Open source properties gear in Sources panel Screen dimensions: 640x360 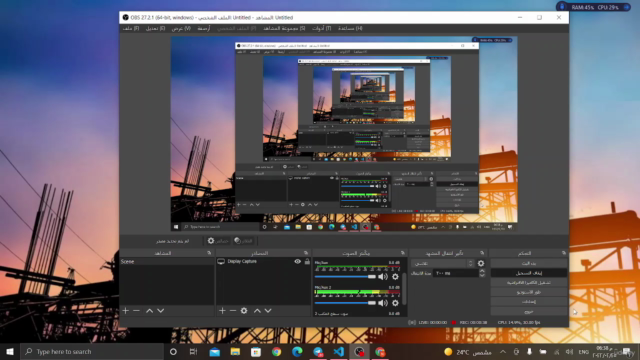244,311
